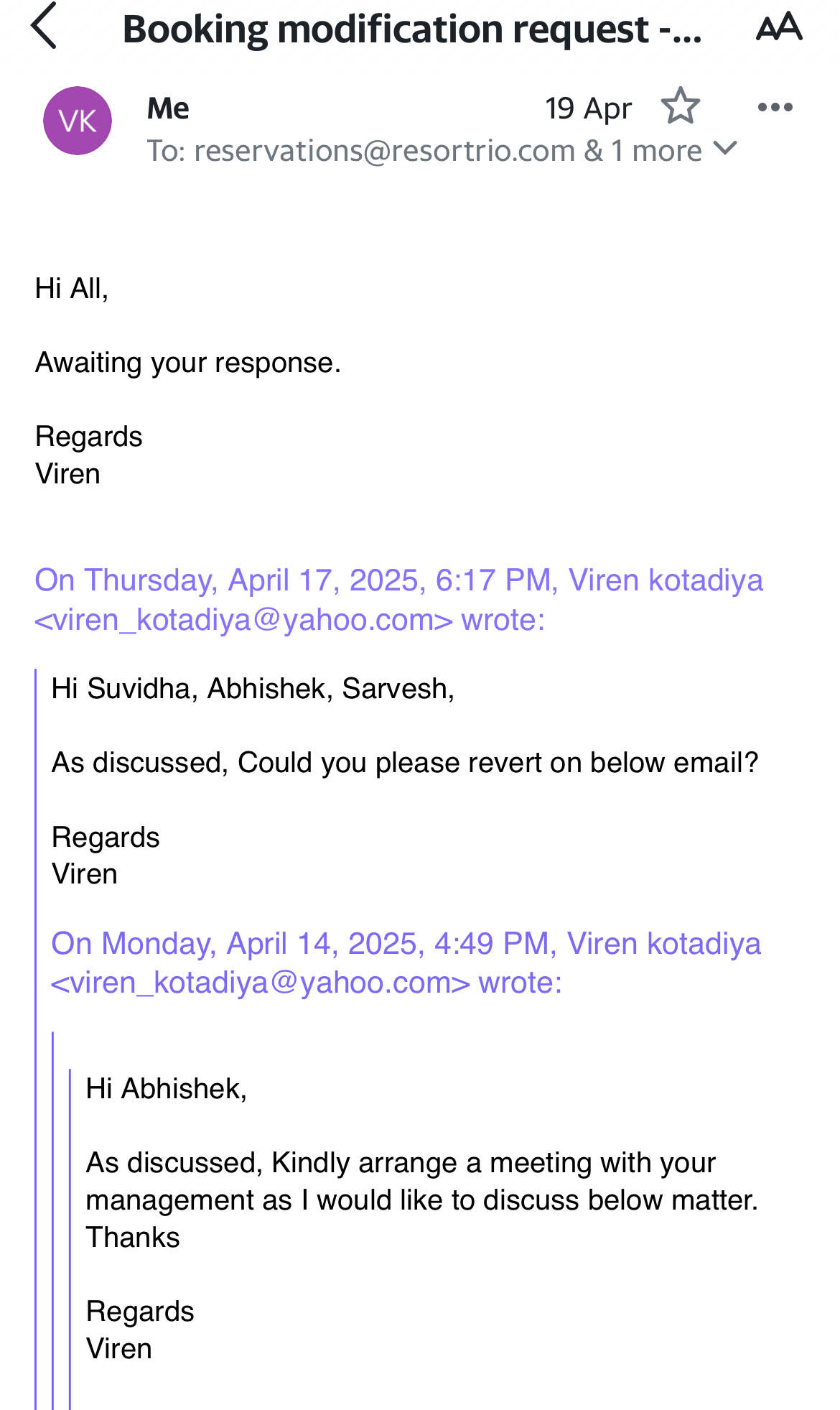Tap the "Hi Abhishek," greeting in the nested quote
The width and height of the screenshot is (840, 1410).
coord(167,1089)
